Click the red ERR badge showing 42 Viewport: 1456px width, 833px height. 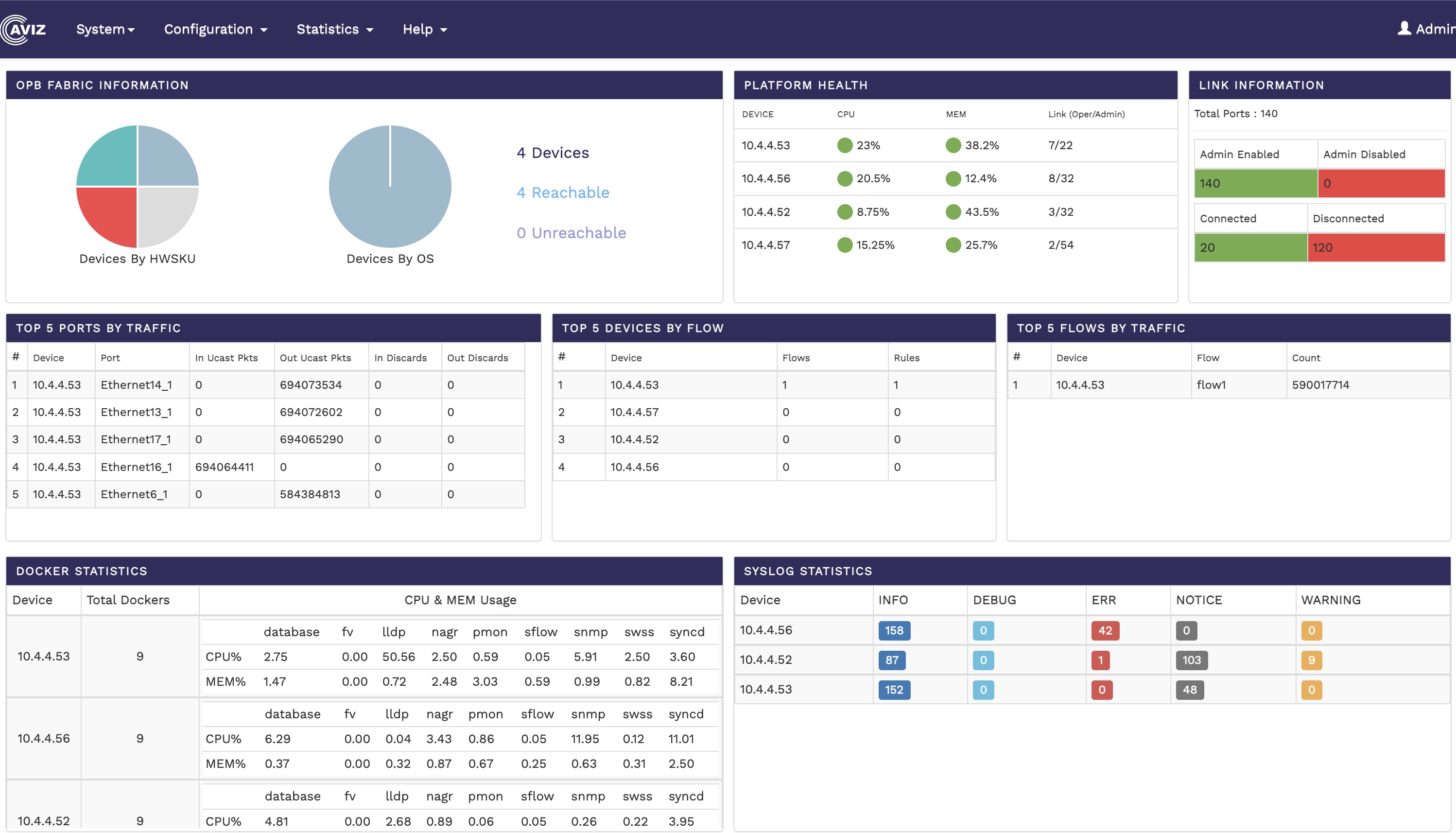click(1104, 630)
